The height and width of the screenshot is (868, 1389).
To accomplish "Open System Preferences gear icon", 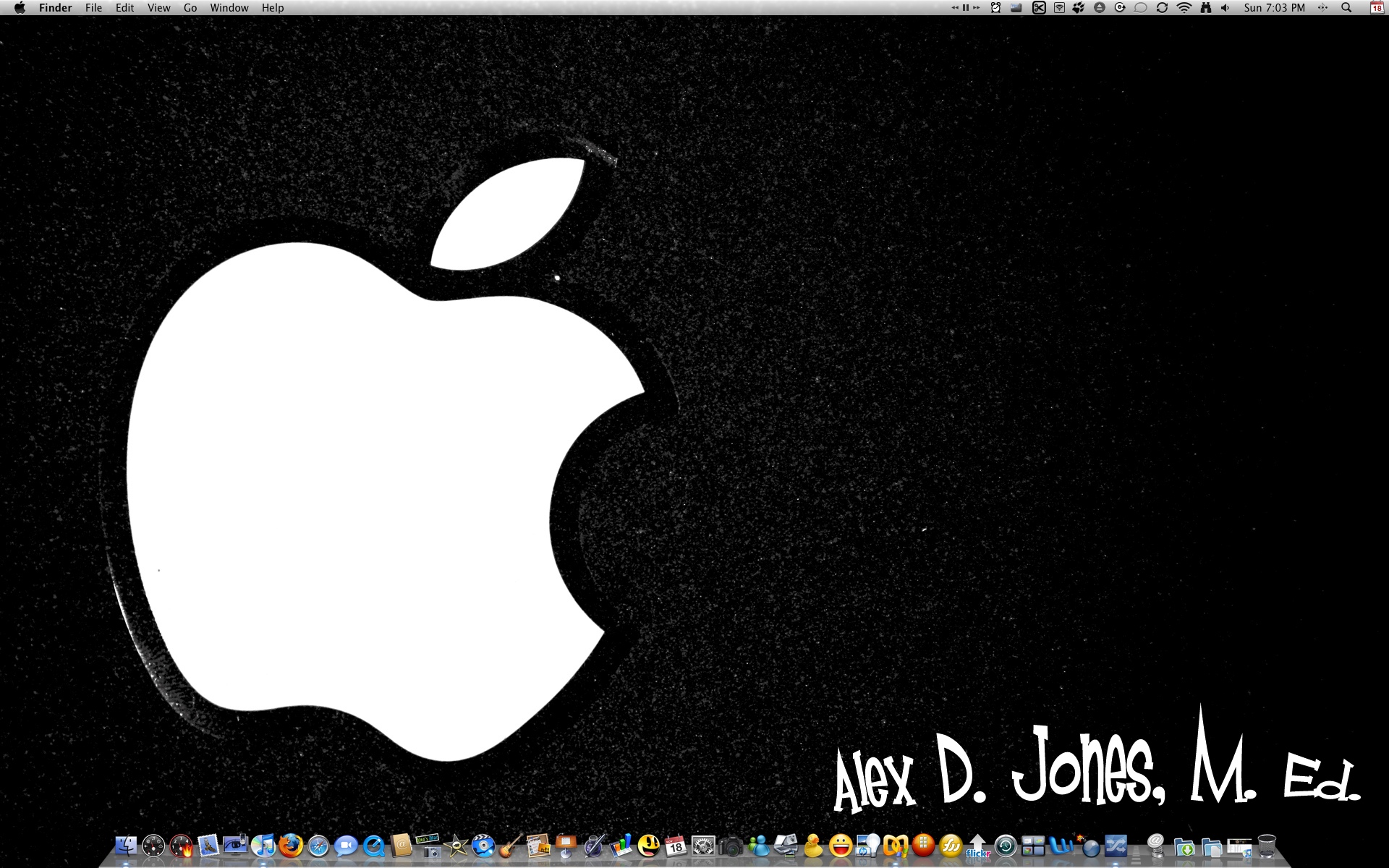I will pyautogui.click(x=703, y=846).
